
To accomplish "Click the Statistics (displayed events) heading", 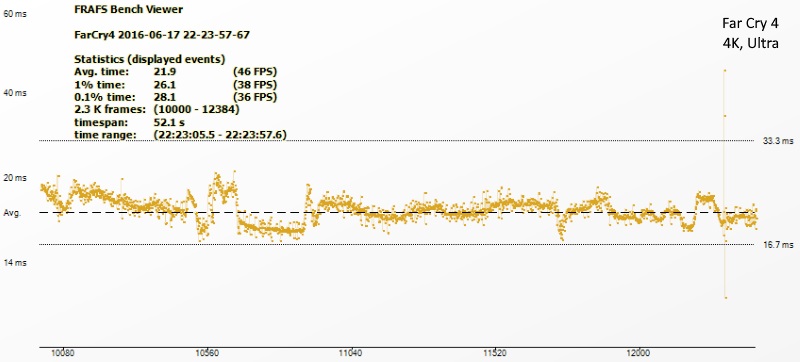I will tap(149, 59).
